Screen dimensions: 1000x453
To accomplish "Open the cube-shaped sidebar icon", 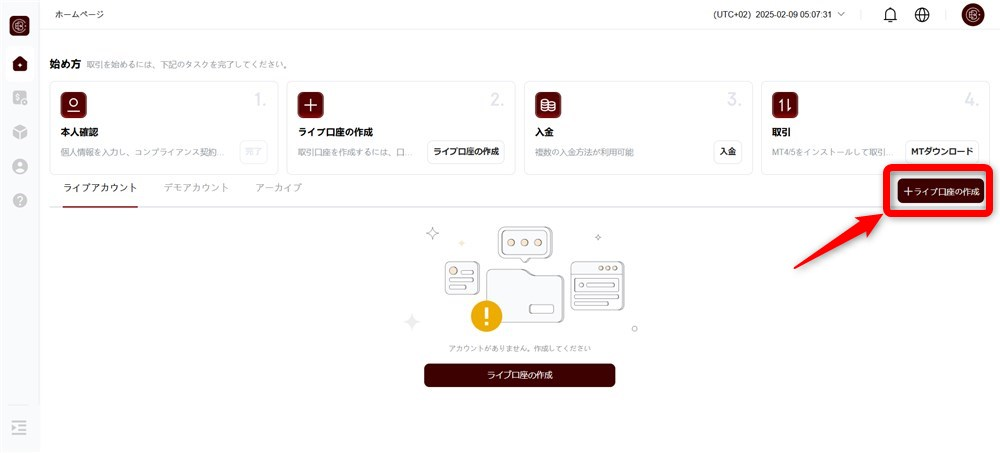I will point(20,132).
